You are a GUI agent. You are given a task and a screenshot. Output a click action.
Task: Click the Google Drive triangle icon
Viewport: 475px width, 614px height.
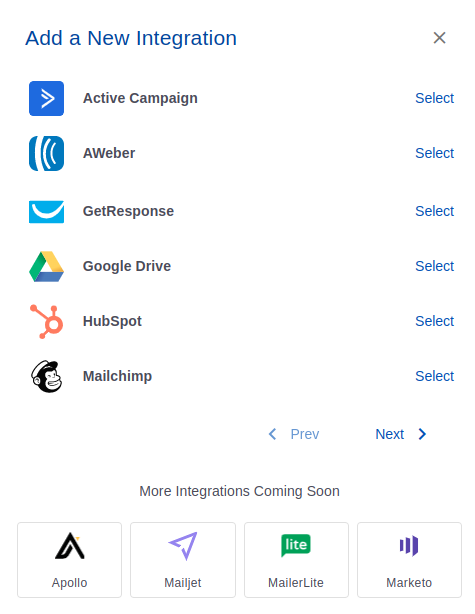46,266
